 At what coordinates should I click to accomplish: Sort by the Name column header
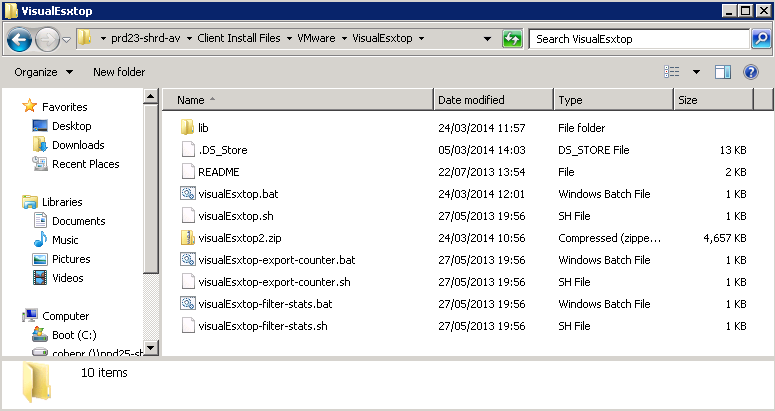click(298, 100)
